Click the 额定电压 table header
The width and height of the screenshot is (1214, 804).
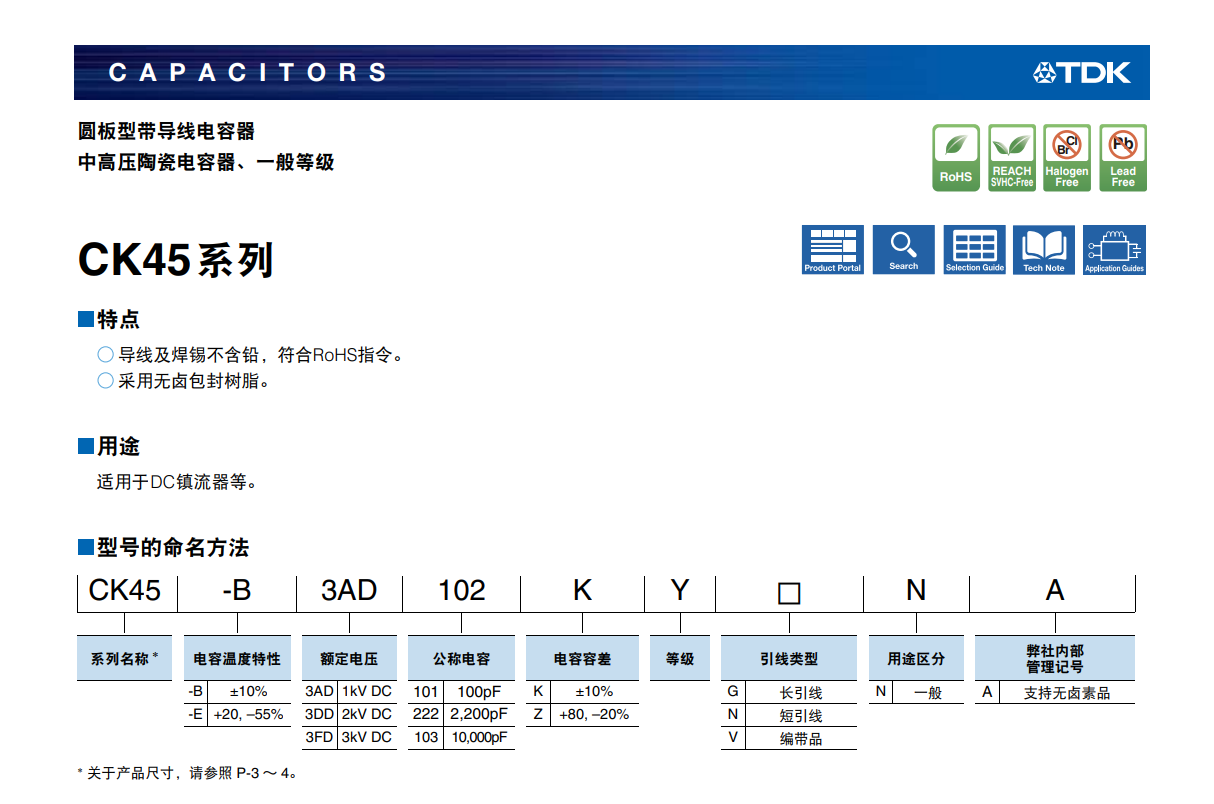tap(349, 659)
